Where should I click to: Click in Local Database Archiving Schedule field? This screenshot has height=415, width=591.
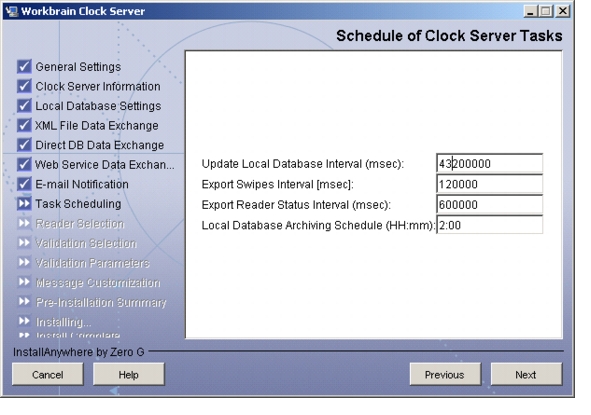click(x=490, y=225)
